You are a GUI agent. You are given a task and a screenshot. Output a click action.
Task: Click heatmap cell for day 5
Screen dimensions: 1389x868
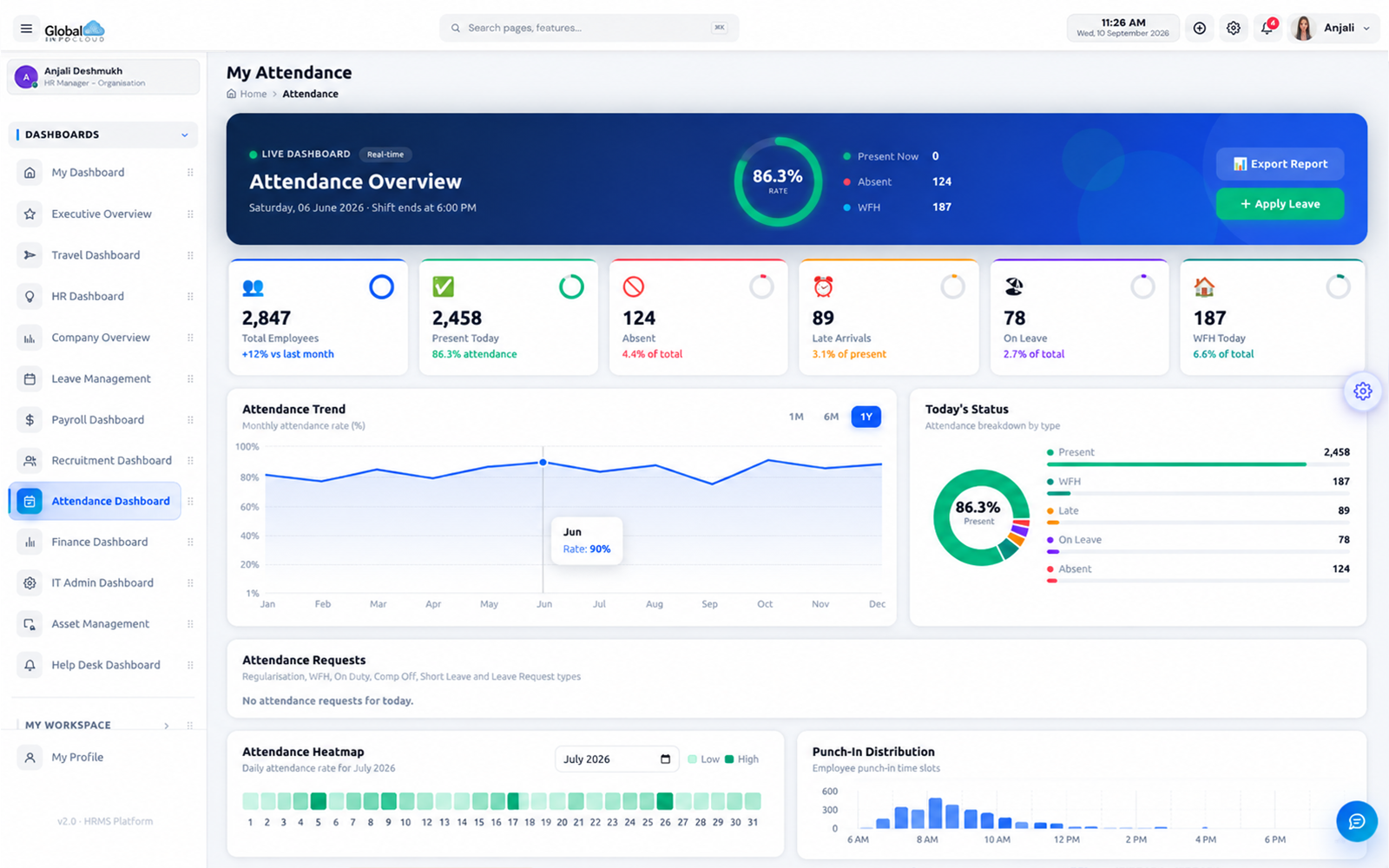pos(319,801)
